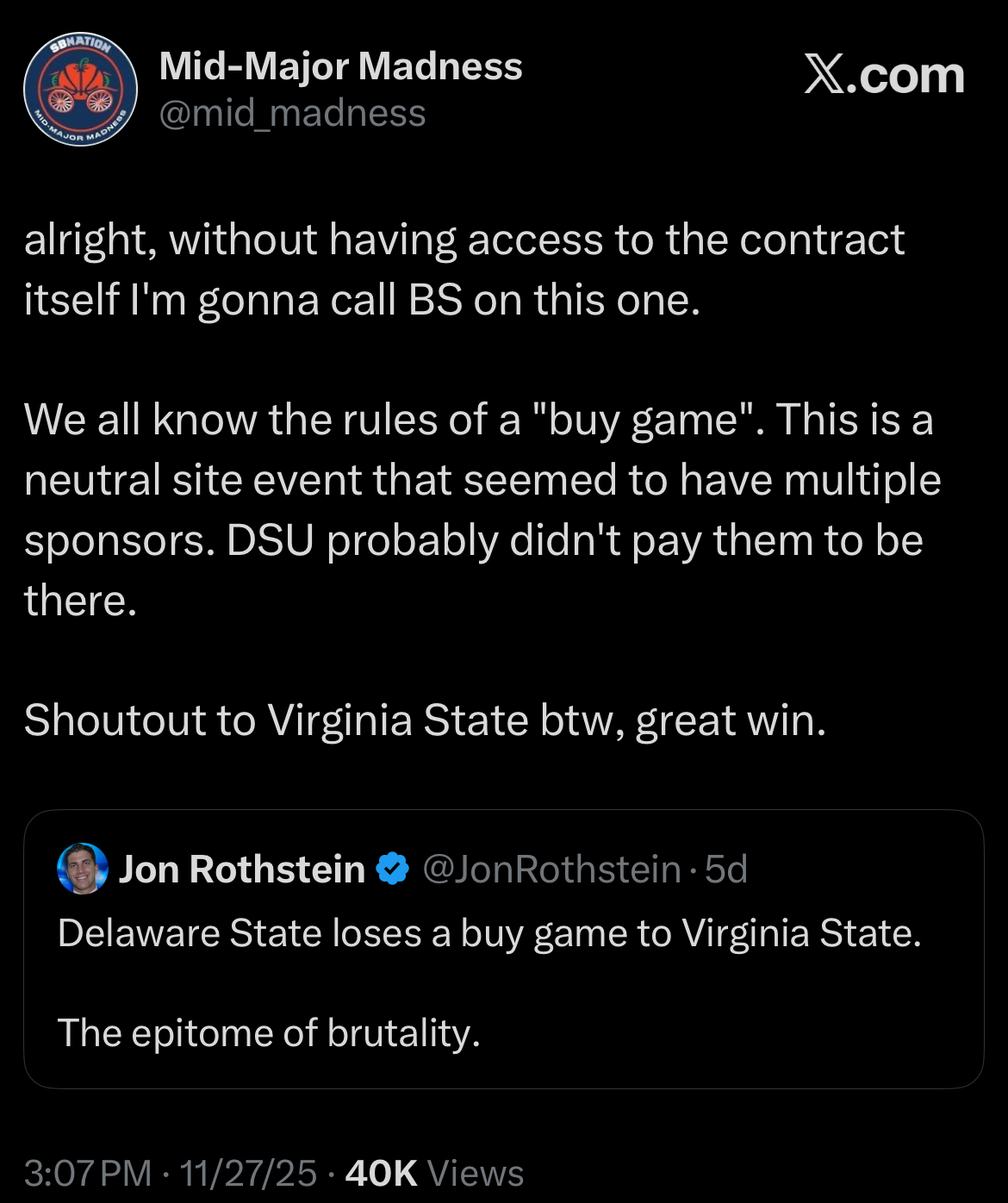Viewport: 1008px width, 1203px height.
Task: Click the "Views" label at the bottom
Action: tap(476, 1173)
